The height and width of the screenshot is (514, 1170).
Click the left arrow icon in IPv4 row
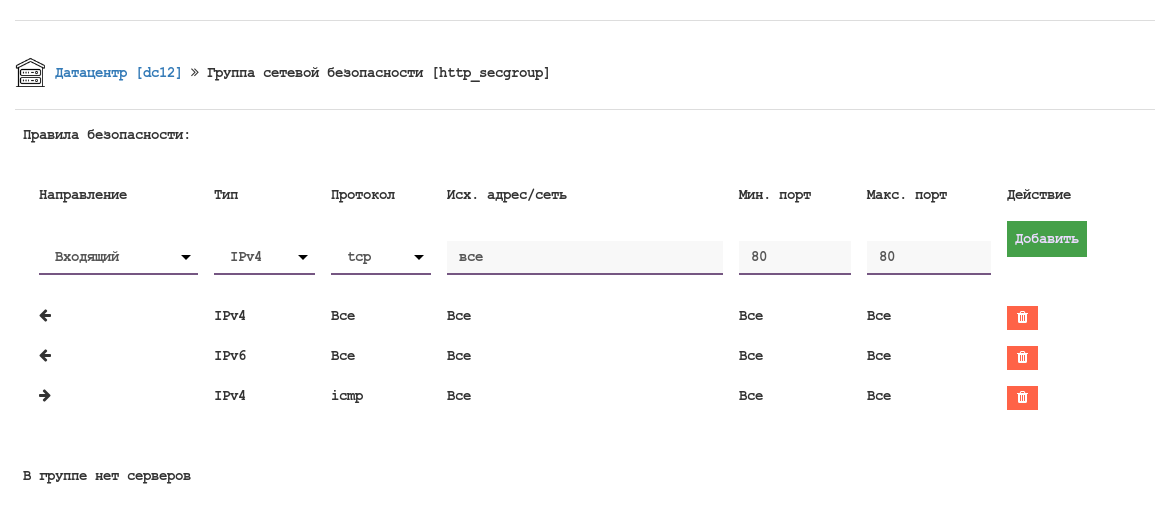pyautogui.click(x=45, y=316)
